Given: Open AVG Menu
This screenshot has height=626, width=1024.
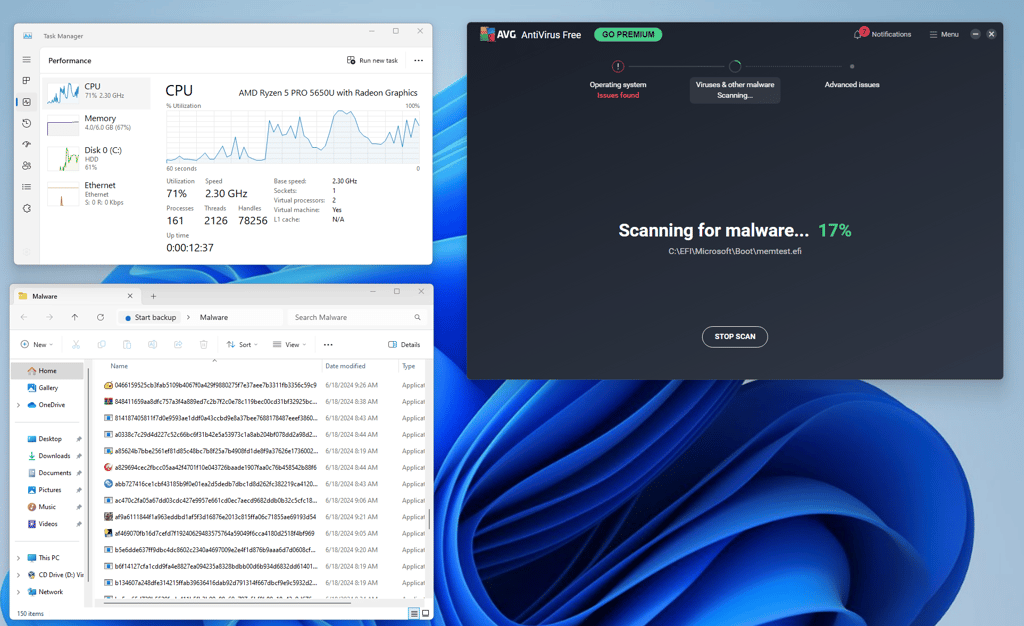Looking at the screenshot, I should 944,34.
